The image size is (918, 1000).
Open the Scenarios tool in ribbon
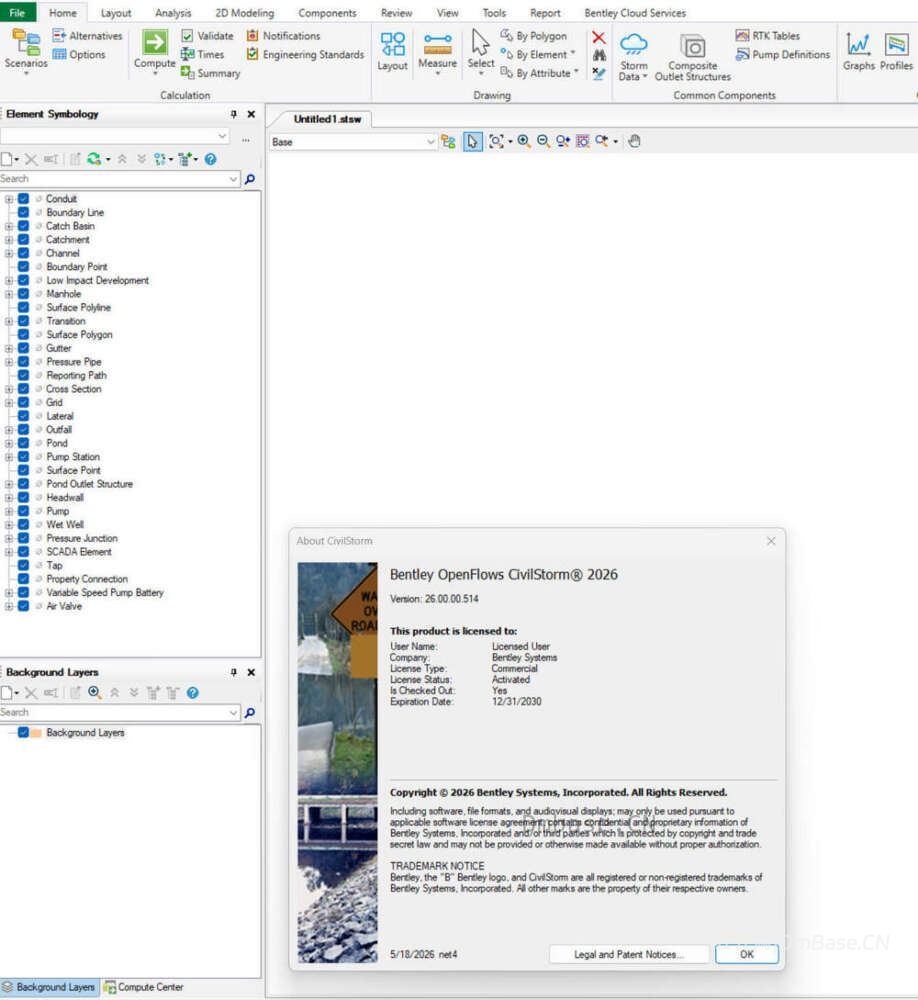26,50
